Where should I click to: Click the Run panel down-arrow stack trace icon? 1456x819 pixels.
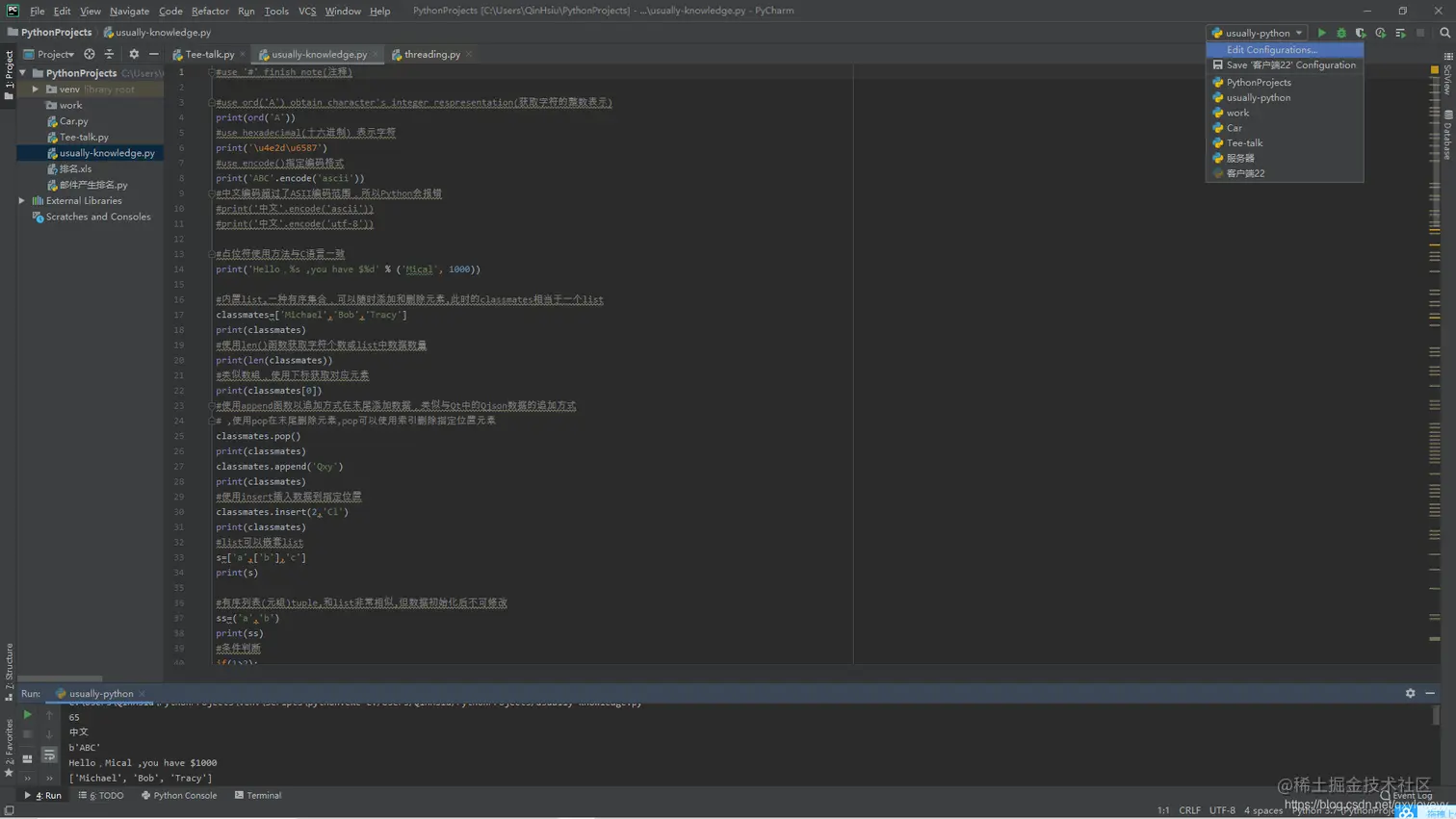point(49,734)
